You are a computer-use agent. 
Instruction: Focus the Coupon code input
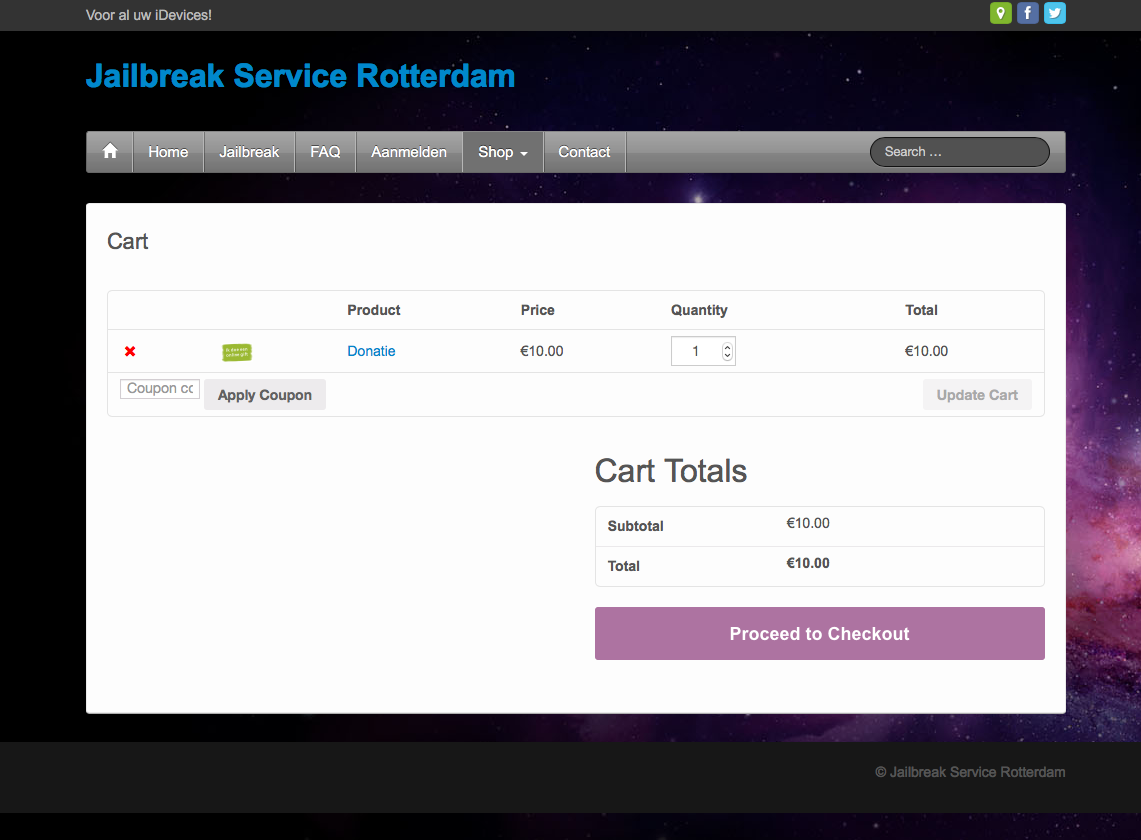point(160,389)
